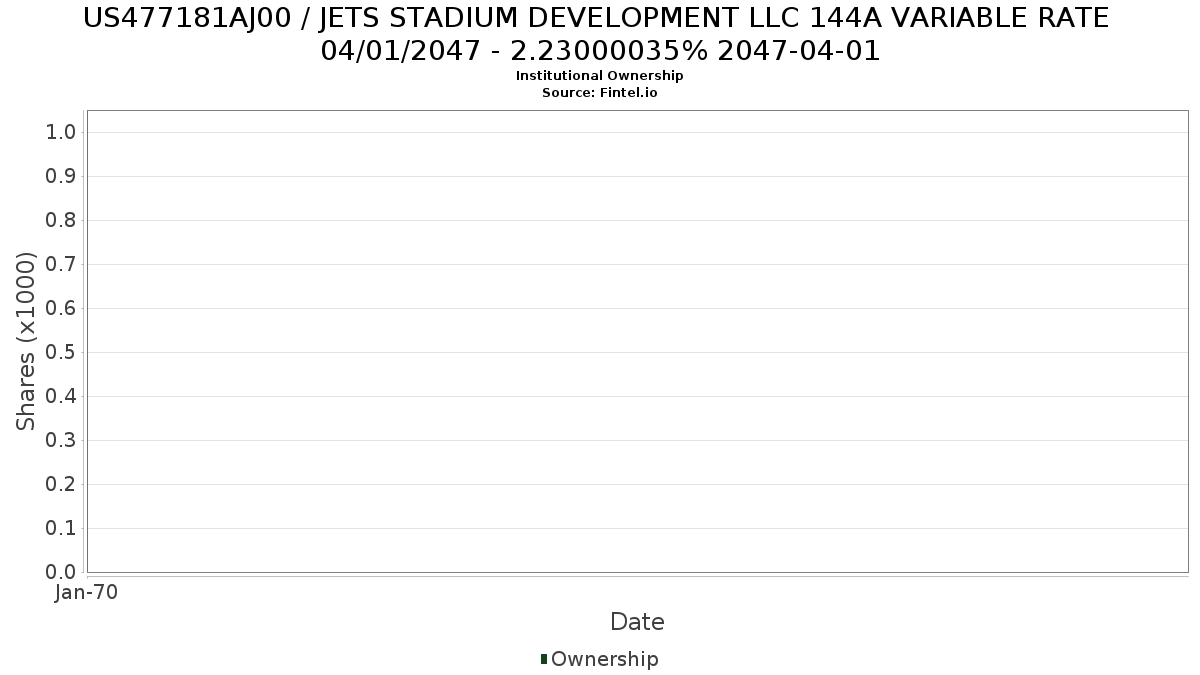The image size is (1200, 675).
Task: Click the Jan-70 date axis label
Action: tap(87, 593)
